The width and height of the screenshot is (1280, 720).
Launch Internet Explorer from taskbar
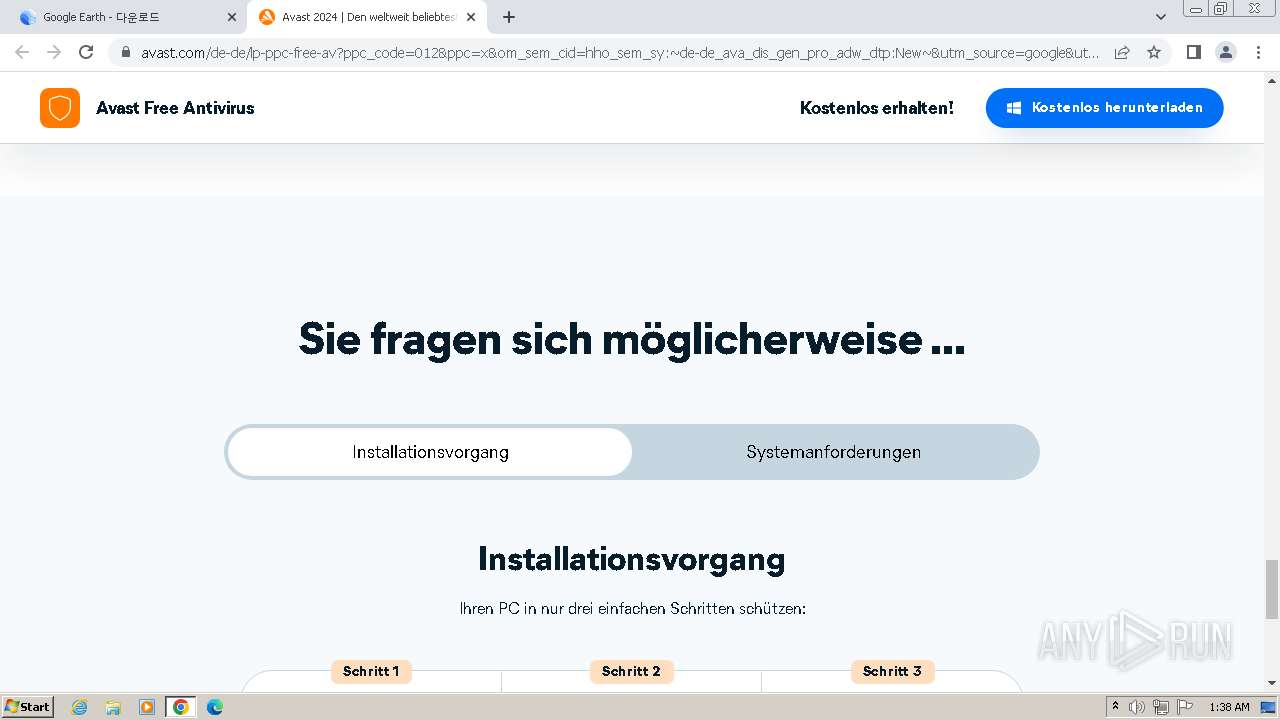pos(79,707)
